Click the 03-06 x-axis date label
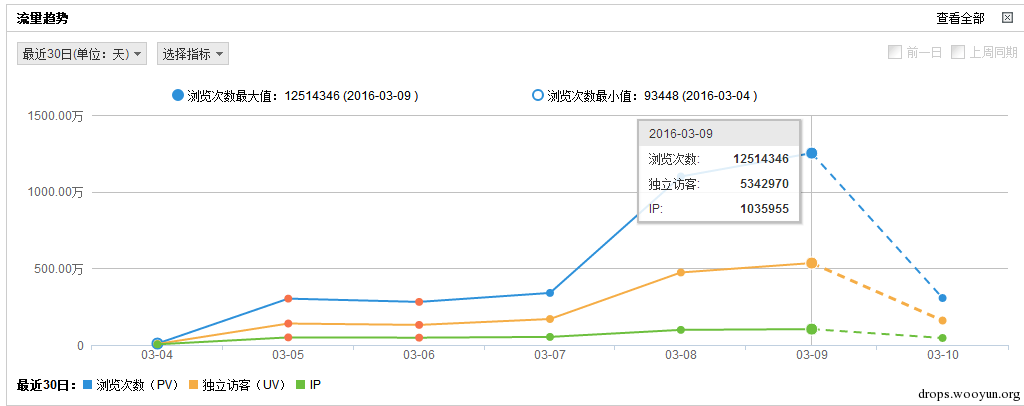 click(x=419, y=355)
